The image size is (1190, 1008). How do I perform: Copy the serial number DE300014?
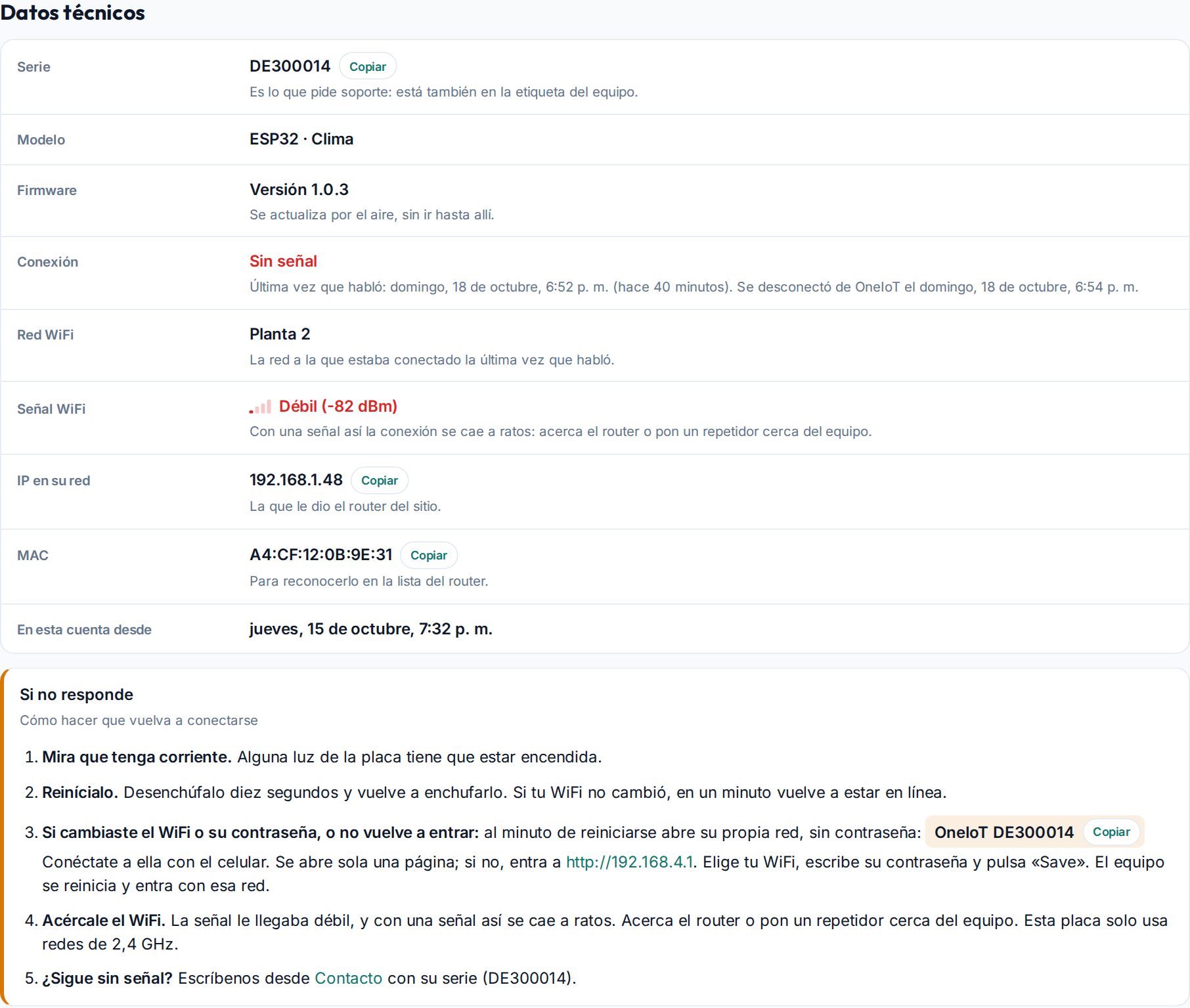coord(368,66)
